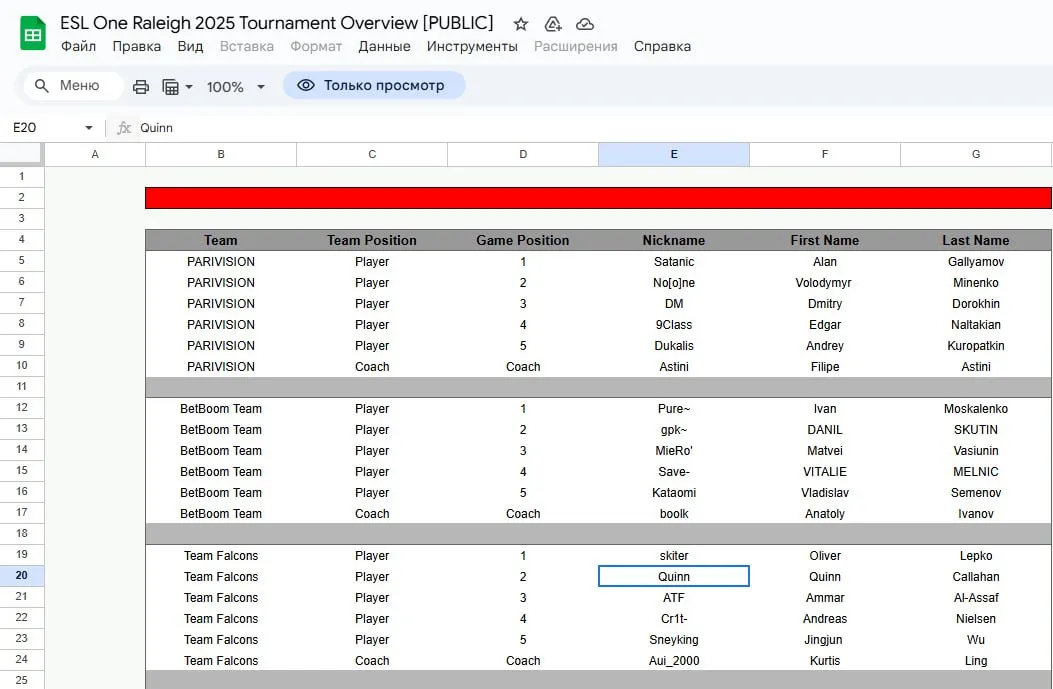The image size is (1053, 689).
Task: Click the Team header cell
Action: pyautogui.click(x=221, y=240)
